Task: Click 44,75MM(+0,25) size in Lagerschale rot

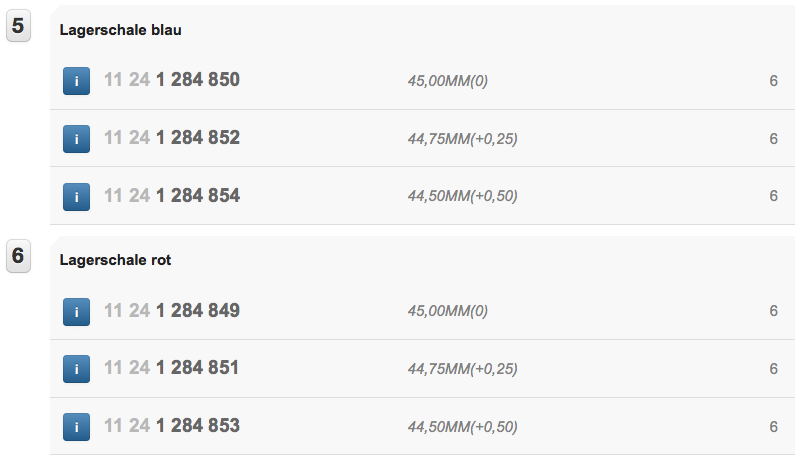Action: tap(462, 369)
